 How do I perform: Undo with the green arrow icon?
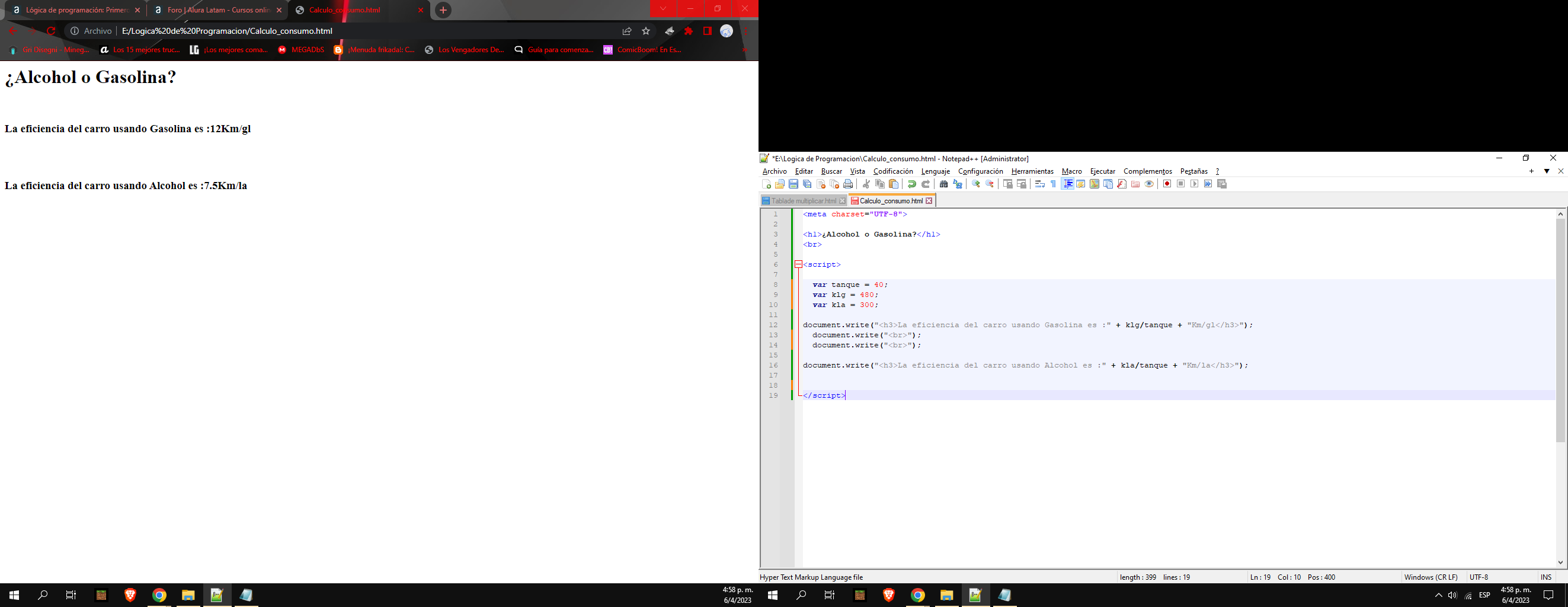click(x=912, y=184)
